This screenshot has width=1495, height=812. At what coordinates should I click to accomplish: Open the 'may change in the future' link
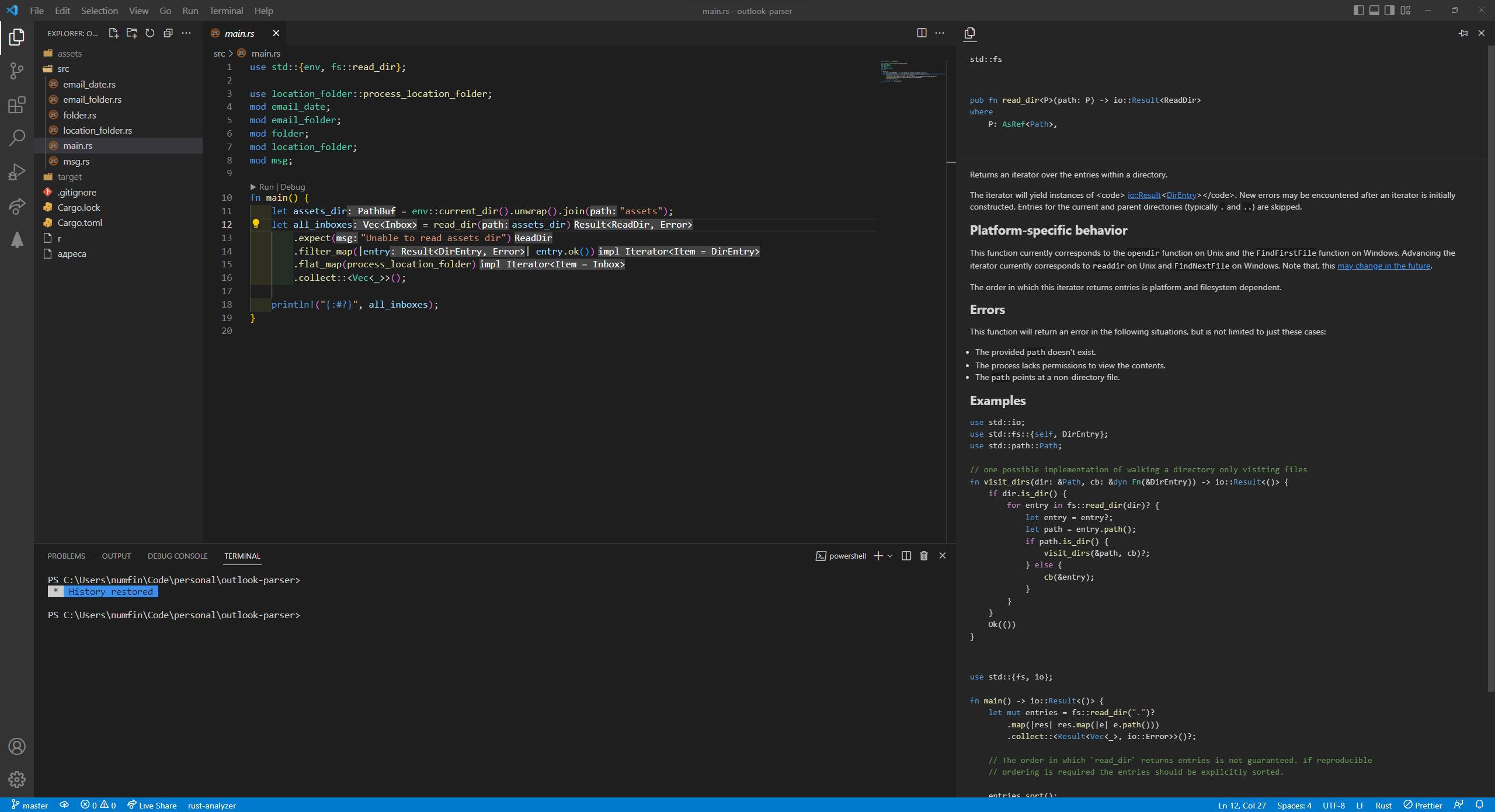[x=1384, y=265]
